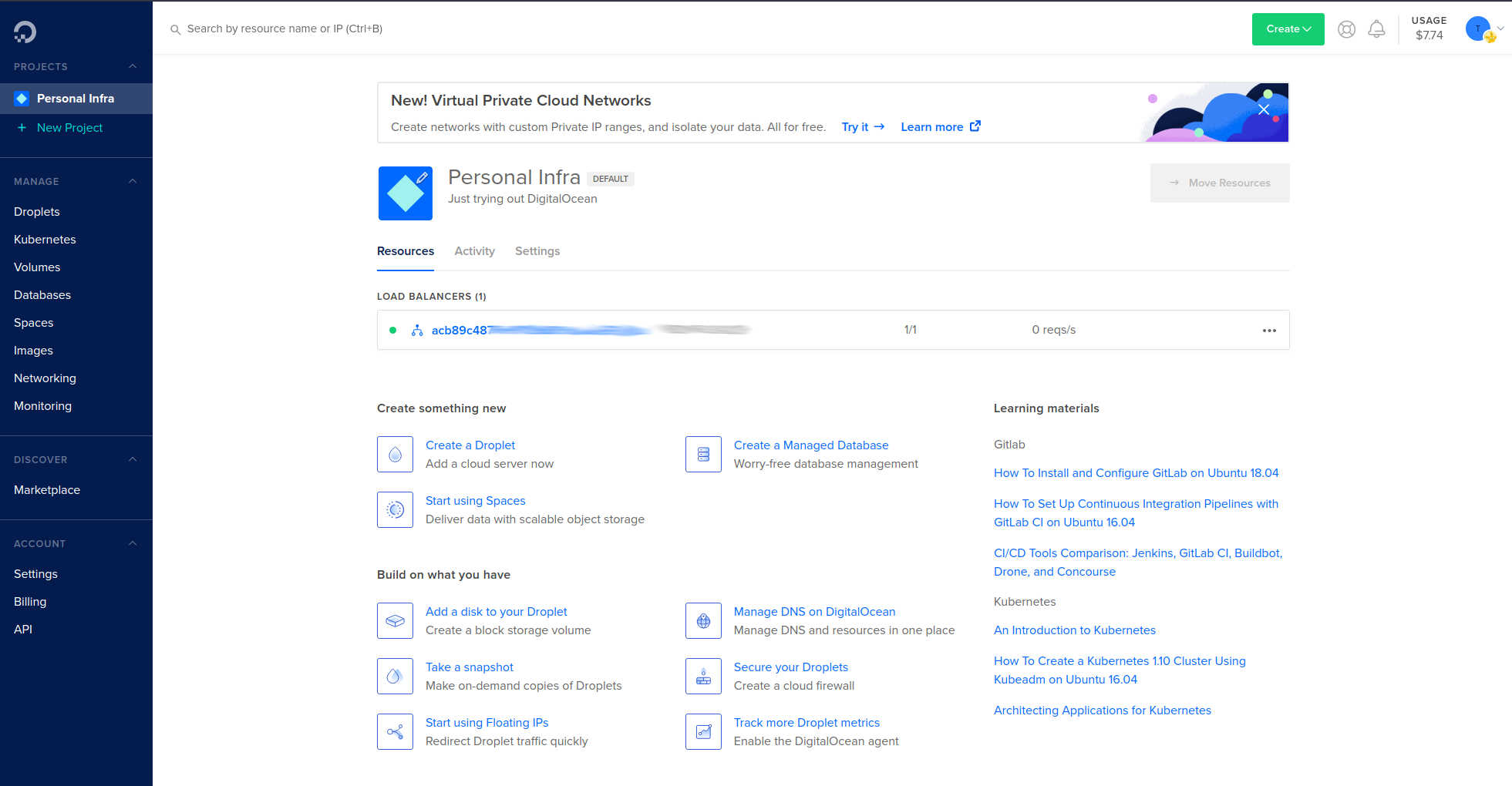Switch to the Activity tab
This screenshot has width=1512, height=786.
tap(474, 251)
